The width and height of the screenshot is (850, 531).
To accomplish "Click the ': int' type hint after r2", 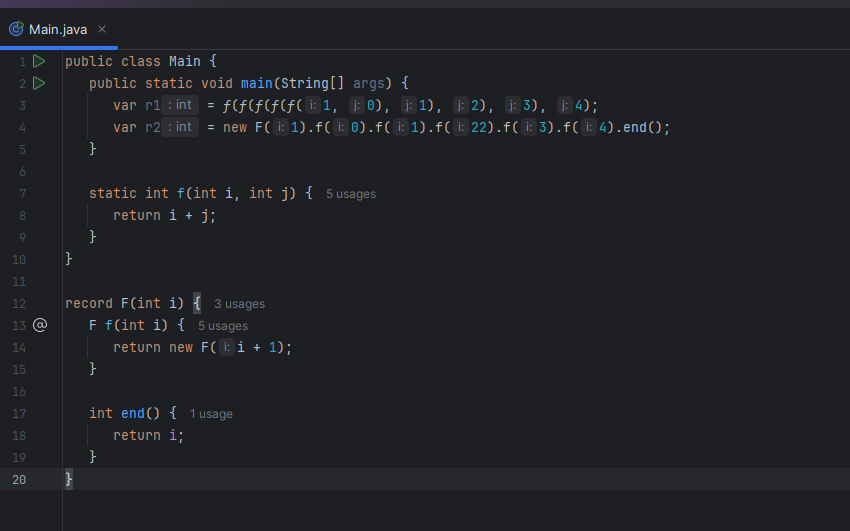I will pos(180,127).
